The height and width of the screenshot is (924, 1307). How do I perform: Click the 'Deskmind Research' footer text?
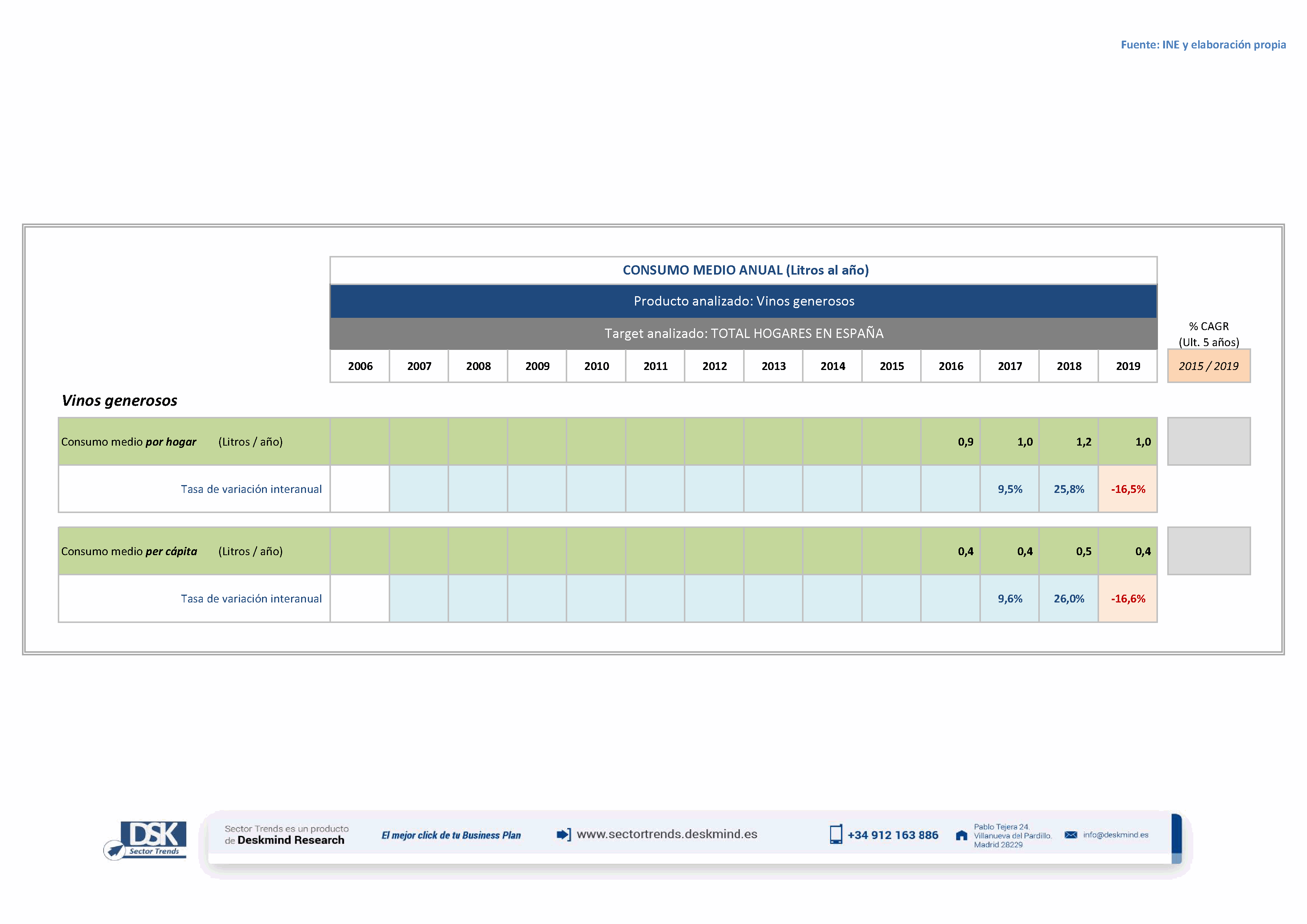(x=290, y=841)
